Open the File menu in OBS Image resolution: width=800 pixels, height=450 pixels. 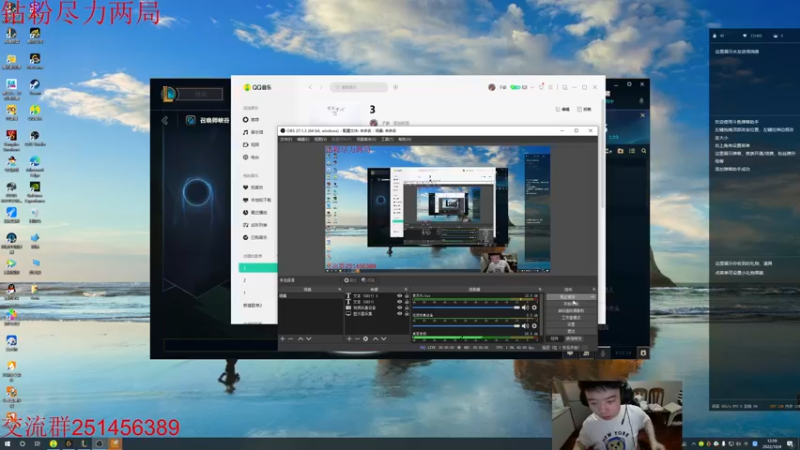286,139
